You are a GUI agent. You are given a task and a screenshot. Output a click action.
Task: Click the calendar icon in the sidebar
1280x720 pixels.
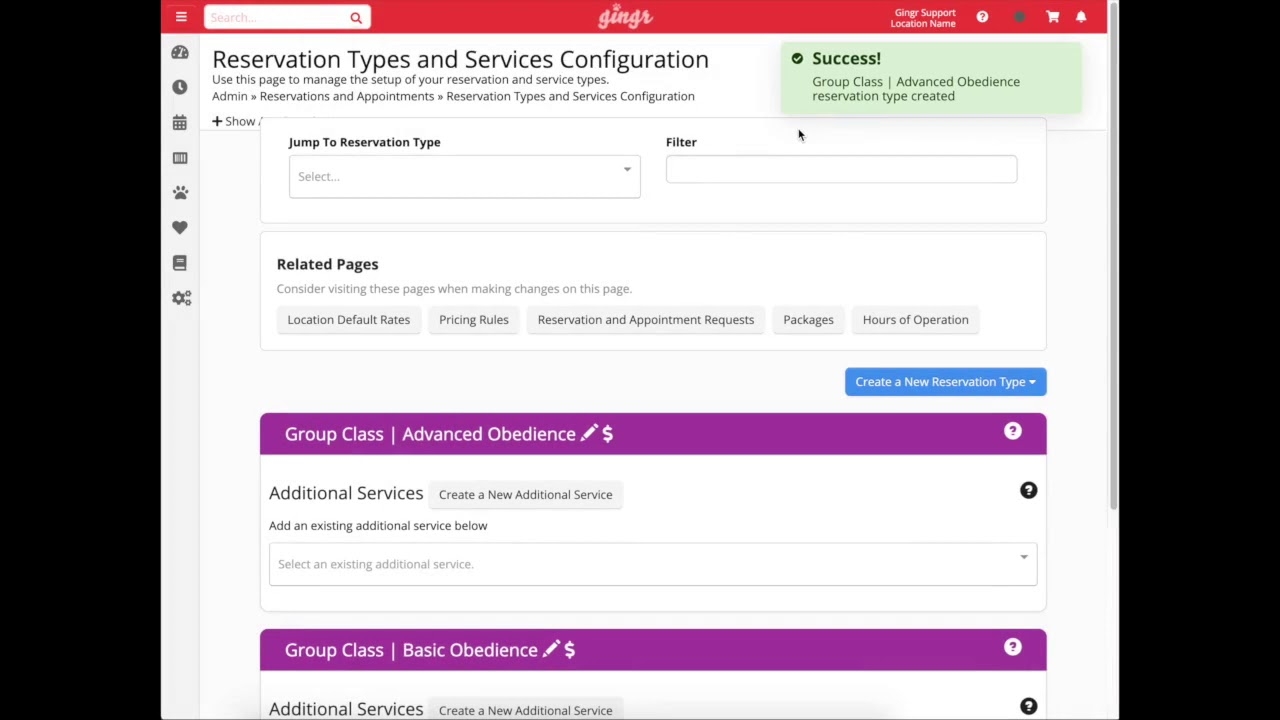(x=180, y=123)
